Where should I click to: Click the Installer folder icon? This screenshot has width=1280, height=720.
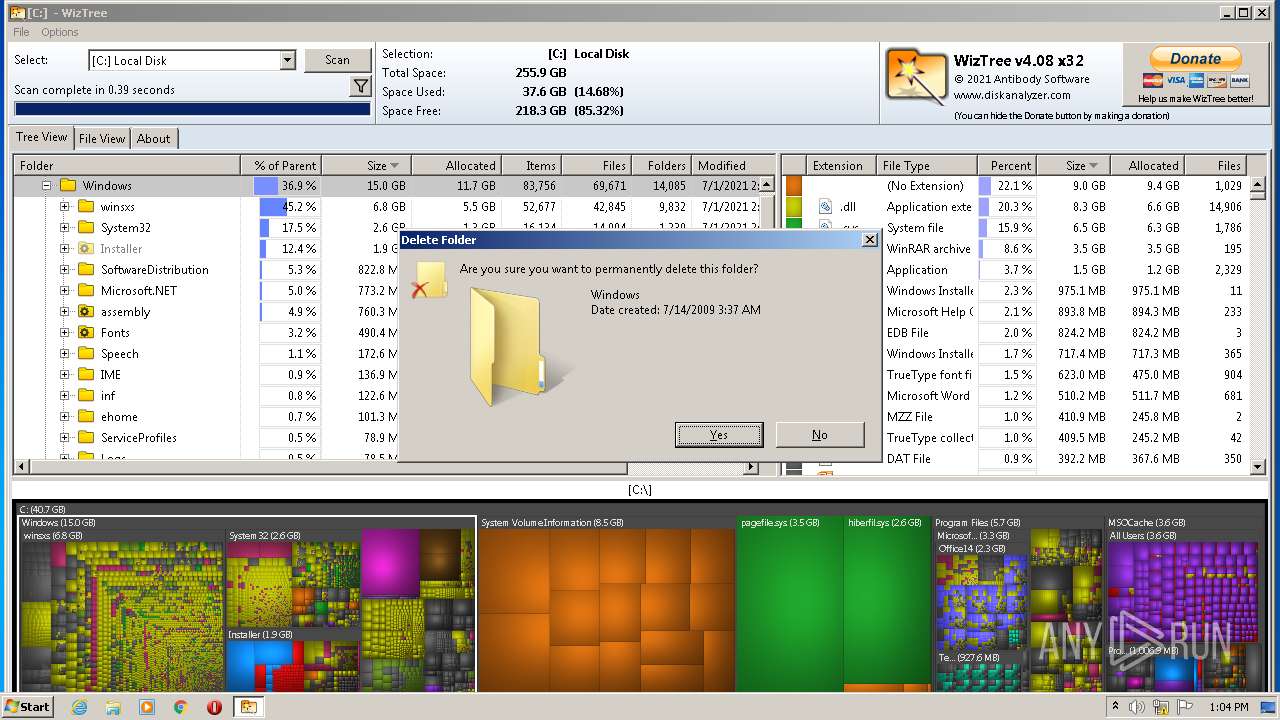[86, 249]
